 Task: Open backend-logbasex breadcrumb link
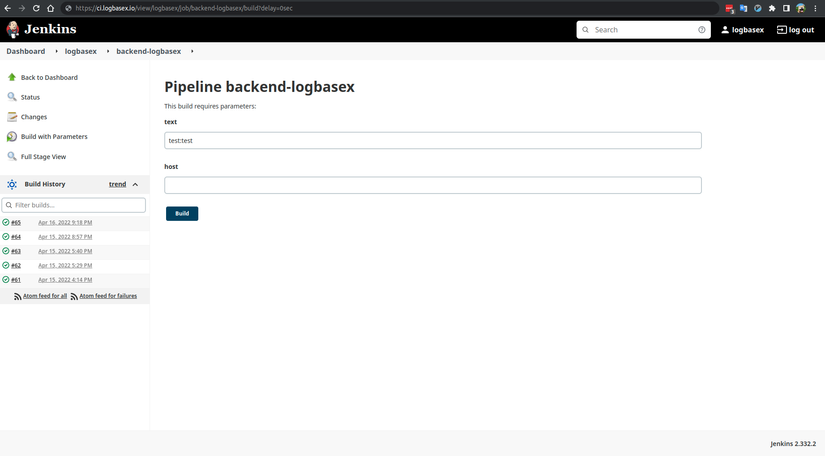coord(148,51)
